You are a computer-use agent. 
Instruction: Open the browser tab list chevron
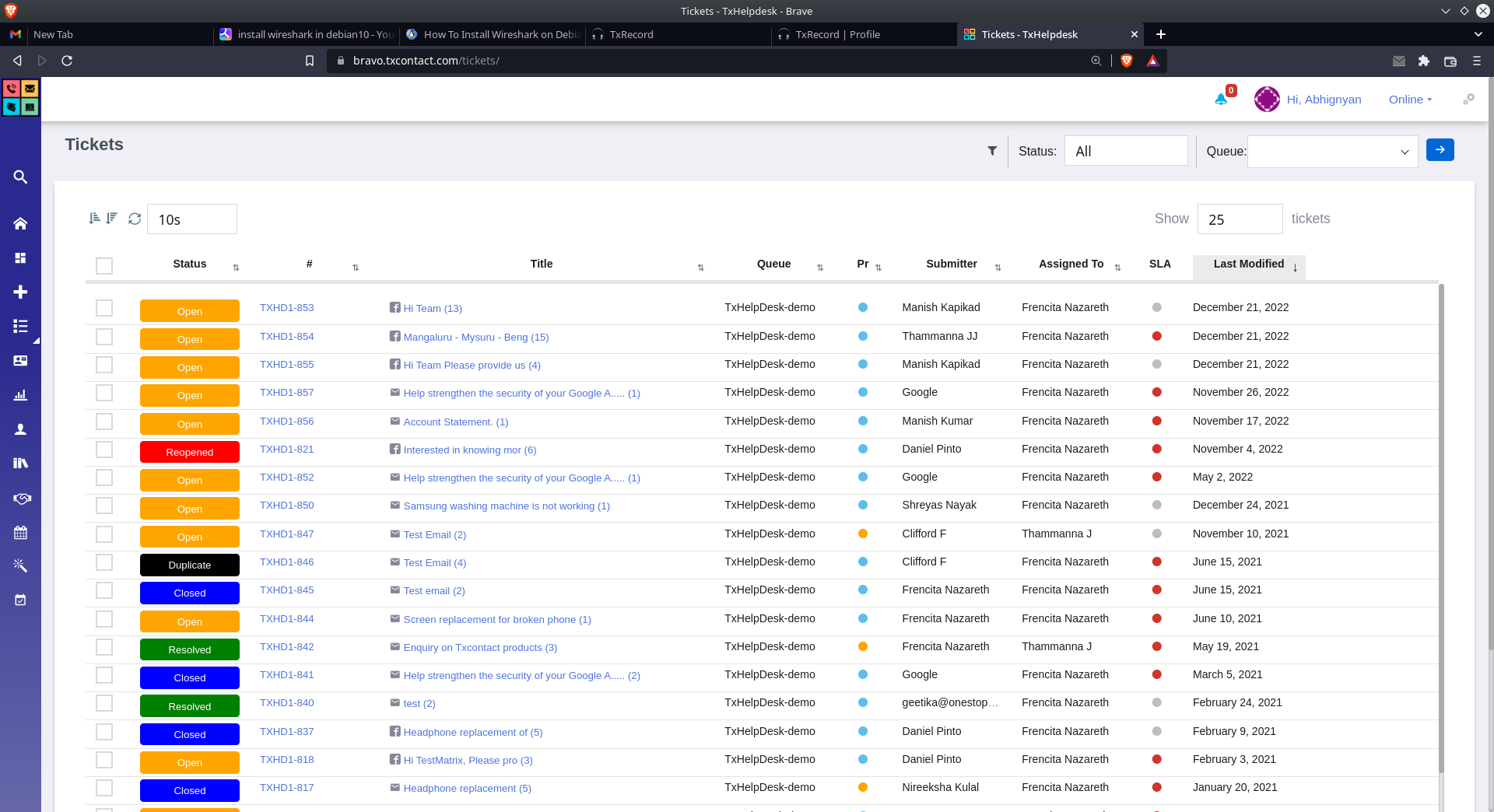click(1478, 34)
